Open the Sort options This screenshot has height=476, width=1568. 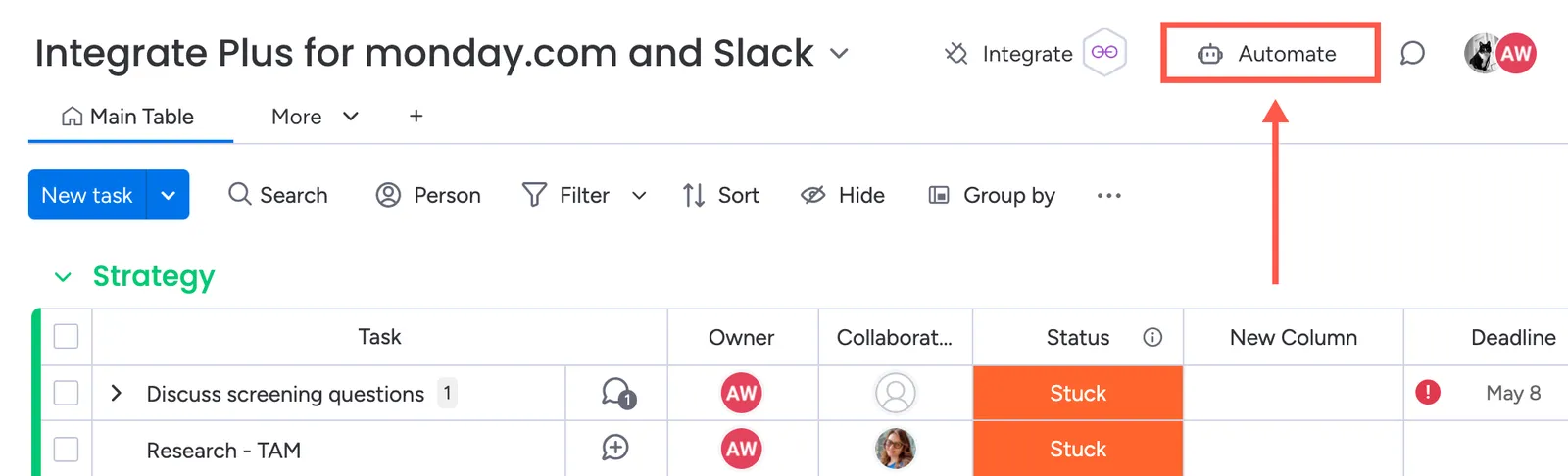click(x=721, y=195)
